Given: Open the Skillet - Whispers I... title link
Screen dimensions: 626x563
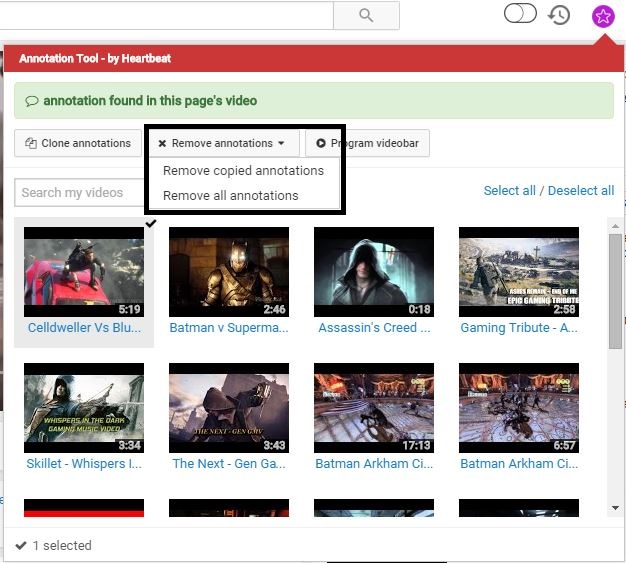Looking at the screenshot, I should click(x=84, y=464).
